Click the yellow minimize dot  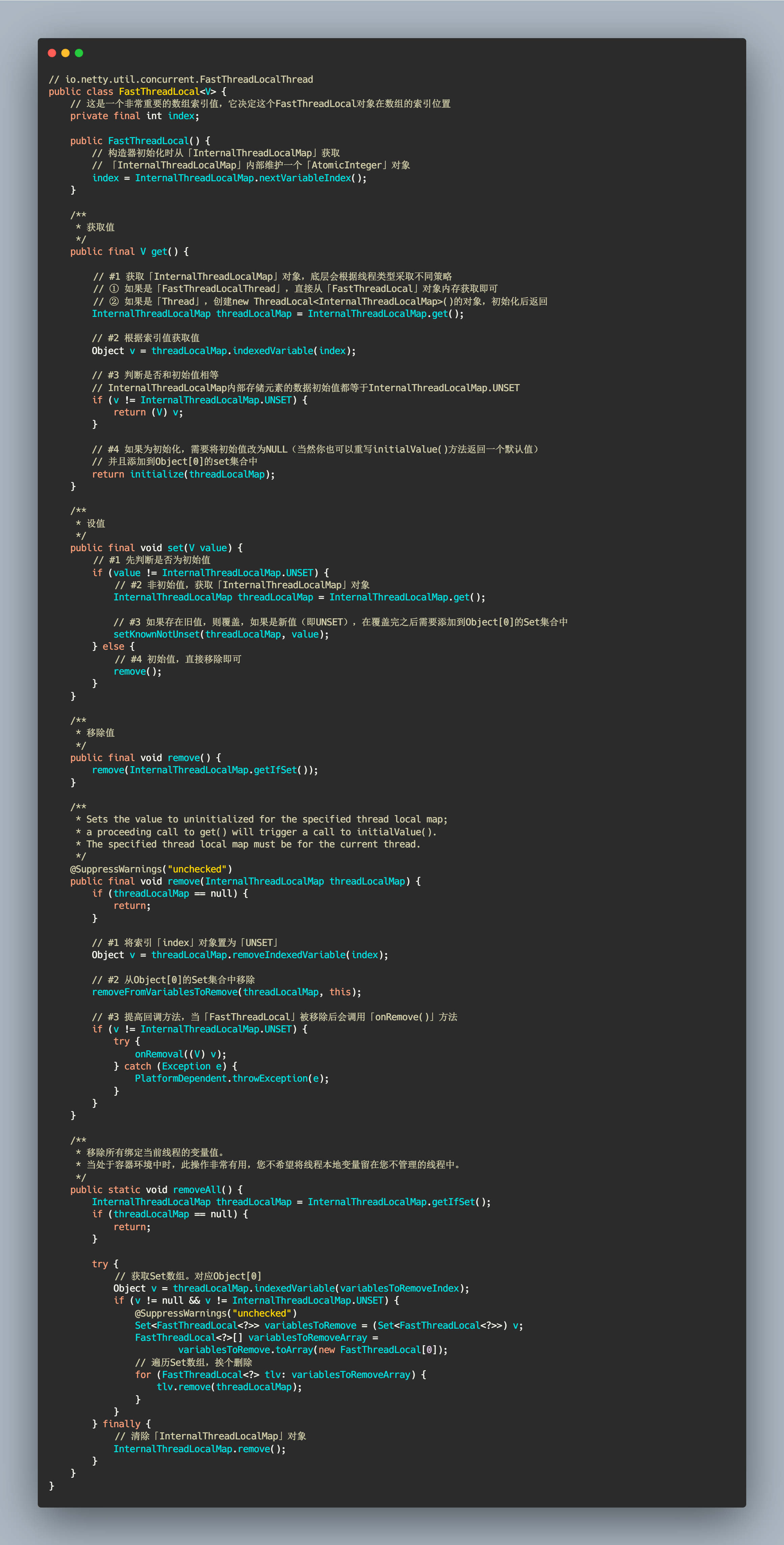pos(65,53)
